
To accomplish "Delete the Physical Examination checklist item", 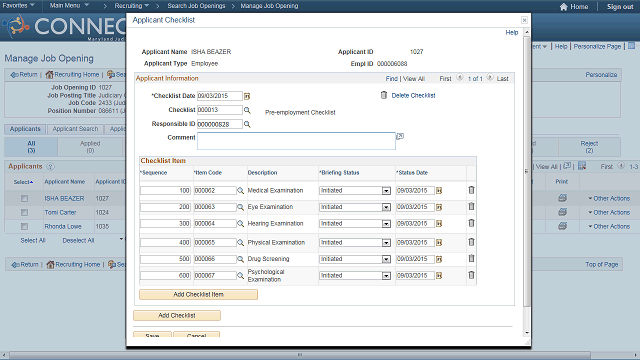I will 471,242.
